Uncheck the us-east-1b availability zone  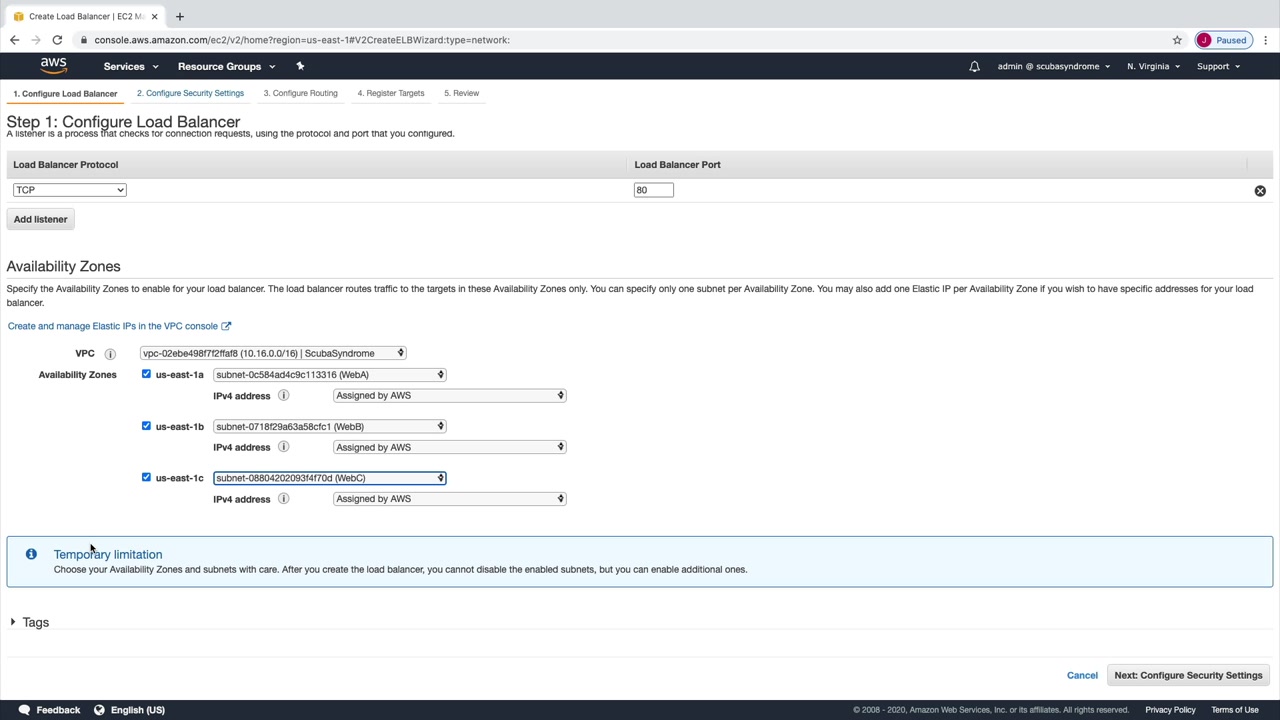(x=146, y=426)
